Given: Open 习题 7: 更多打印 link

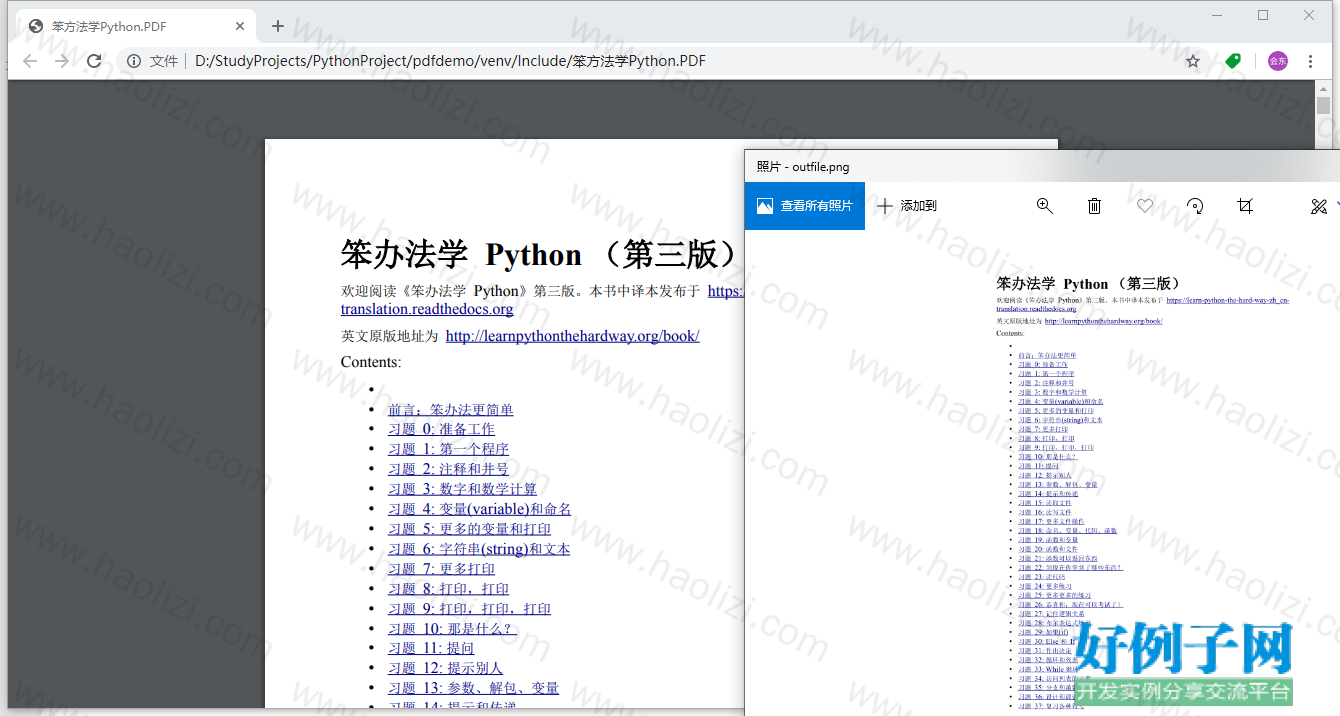Looking at the screenshot, I should (x=441, y=569).
